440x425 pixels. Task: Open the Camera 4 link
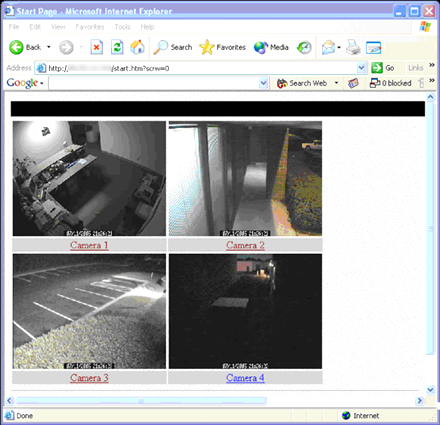[245, 378]
